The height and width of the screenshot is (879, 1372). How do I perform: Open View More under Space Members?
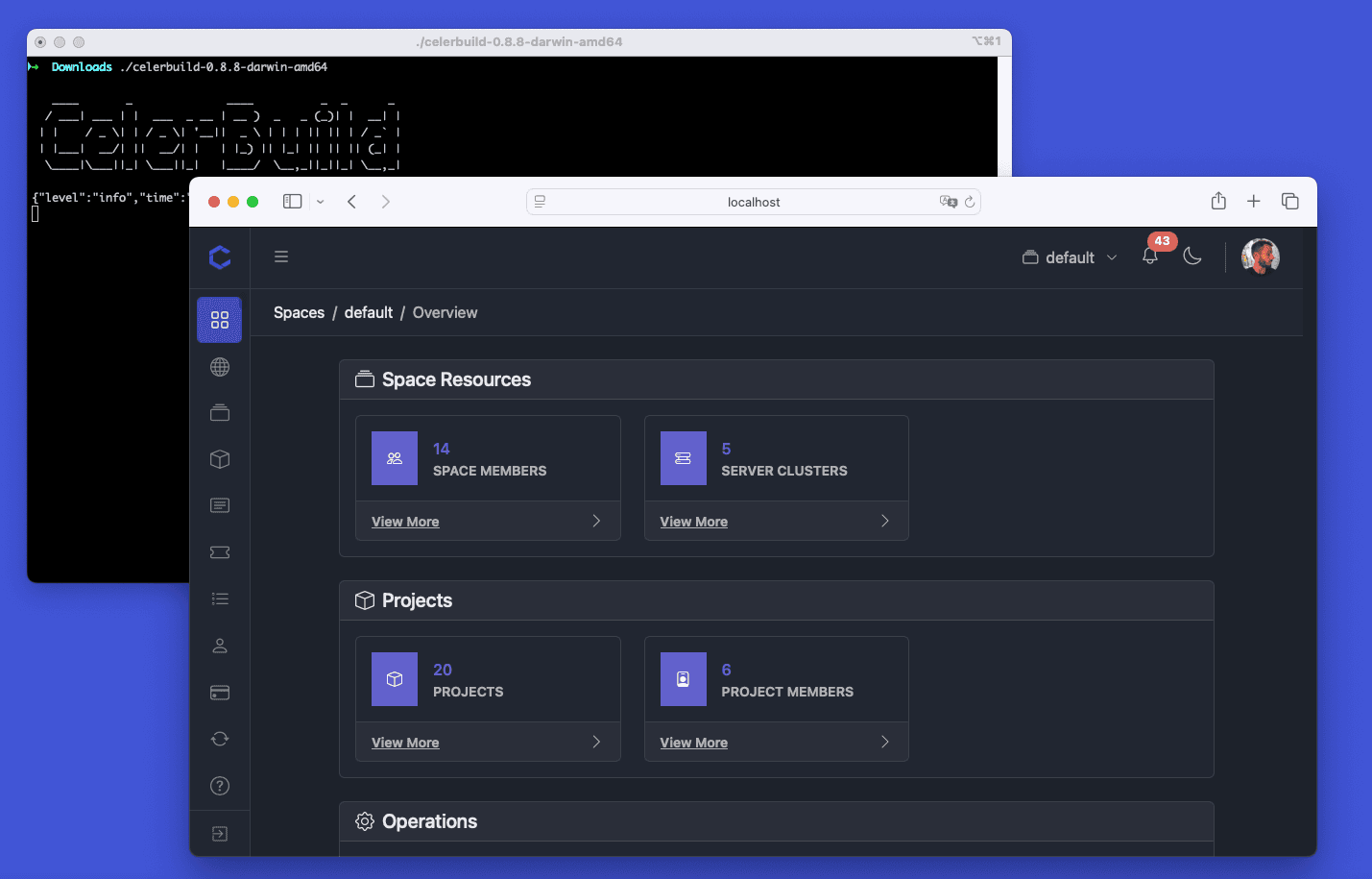click(x=405, y=522)
